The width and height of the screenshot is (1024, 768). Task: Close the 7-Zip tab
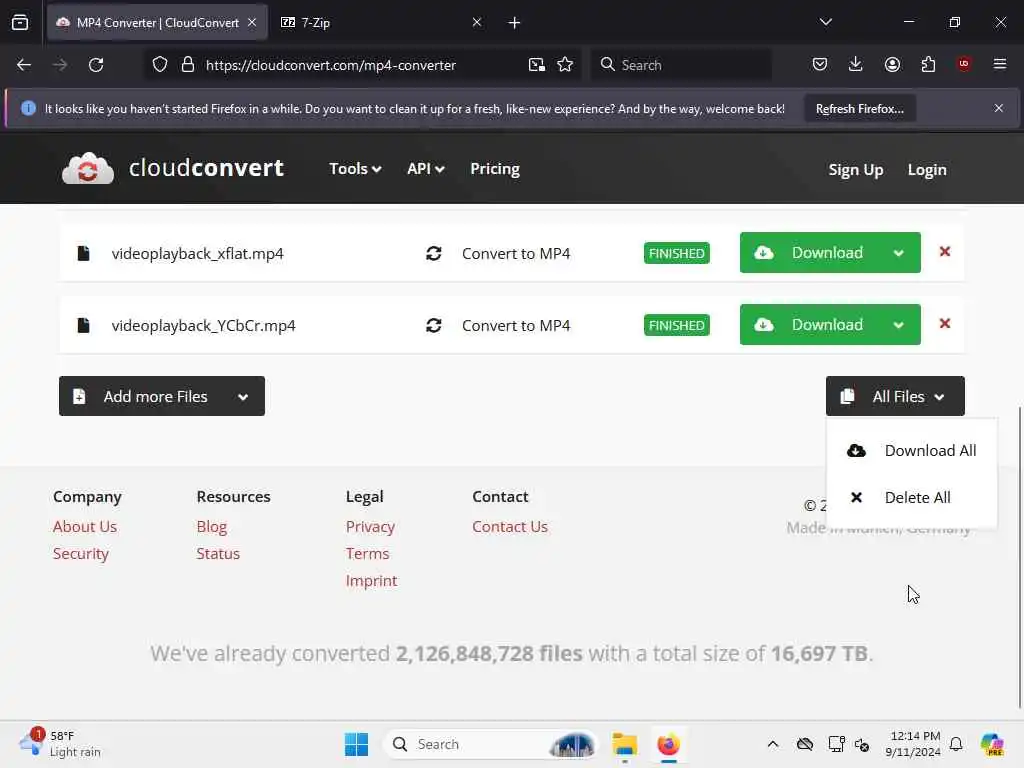pyautogui.click(x=477, y=22)
